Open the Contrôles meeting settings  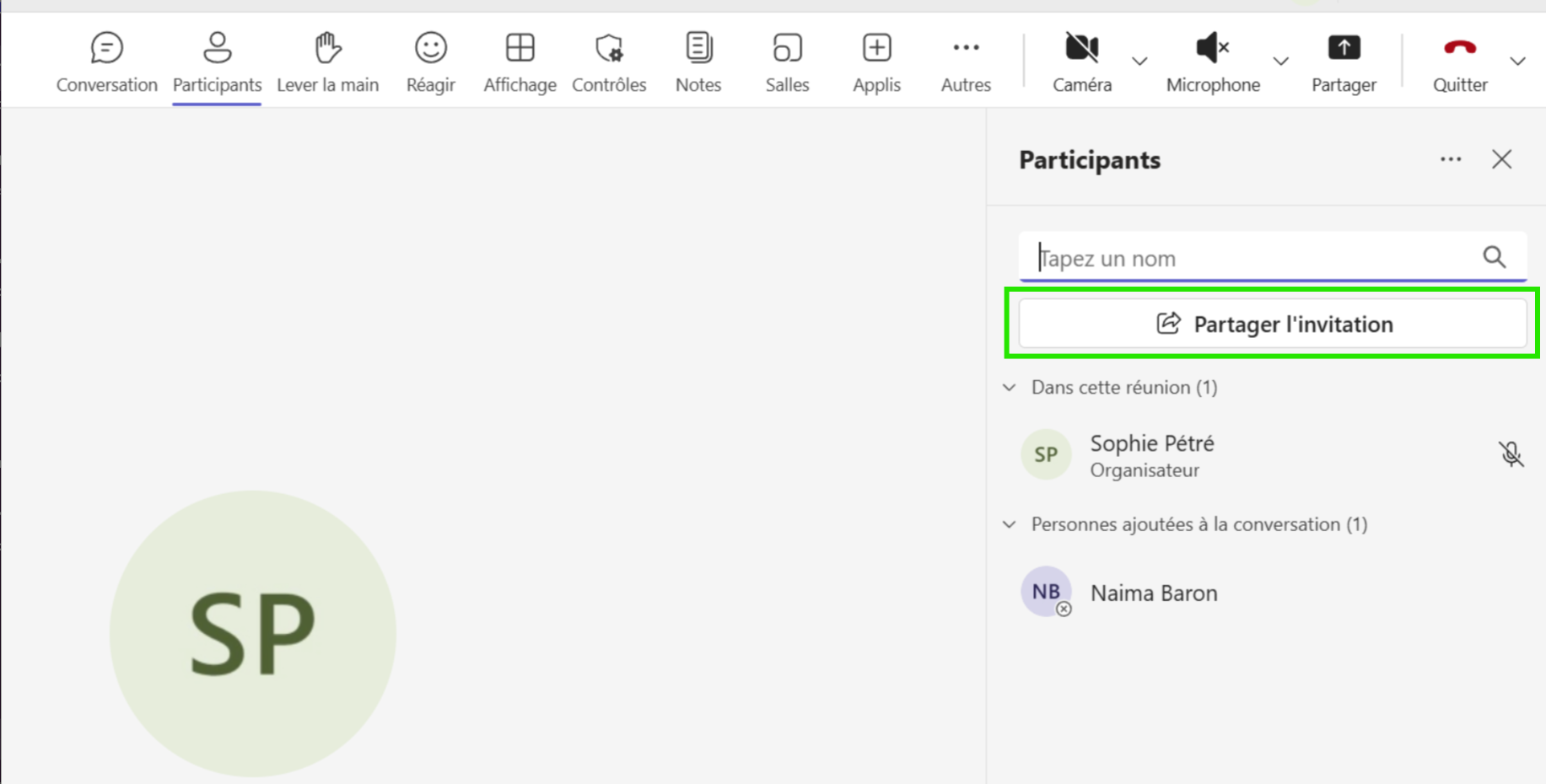coord(609,62)
